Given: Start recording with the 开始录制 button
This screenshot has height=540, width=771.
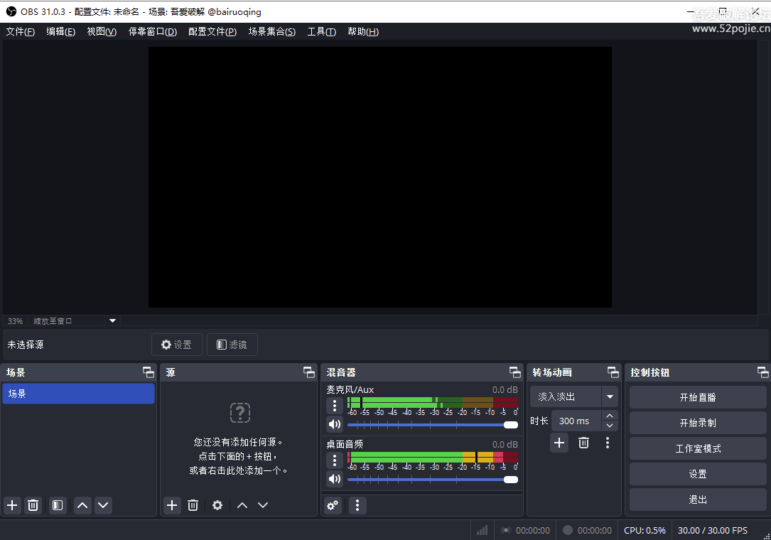Looking at the screenshot, I should 697,423.
